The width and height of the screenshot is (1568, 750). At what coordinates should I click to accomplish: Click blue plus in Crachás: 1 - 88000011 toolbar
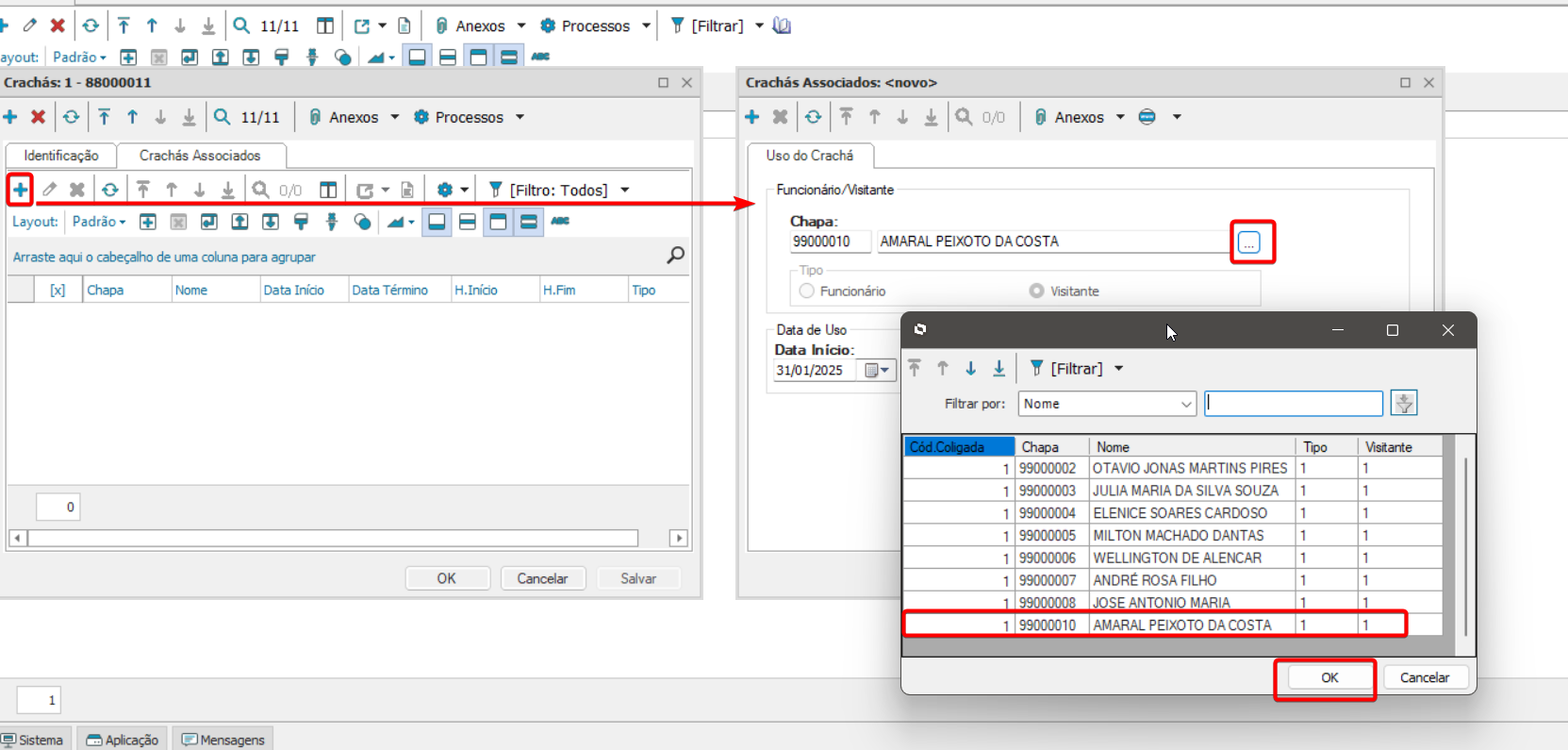pyautogui.click(x=10, y=117)
